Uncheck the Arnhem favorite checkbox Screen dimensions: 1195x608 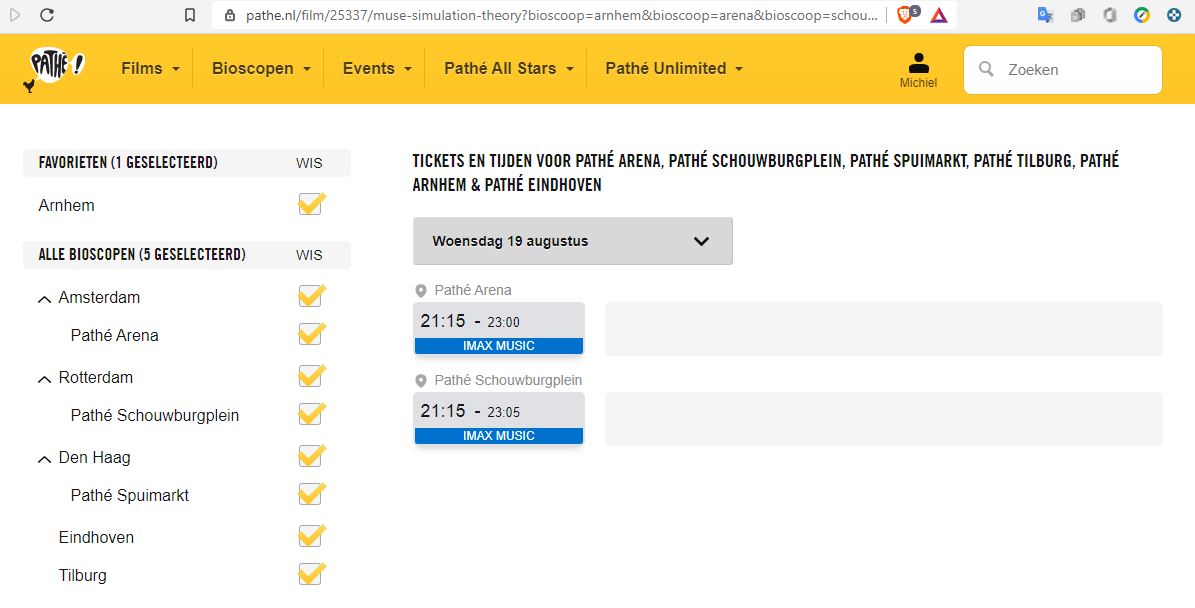[x=311, y=203]
